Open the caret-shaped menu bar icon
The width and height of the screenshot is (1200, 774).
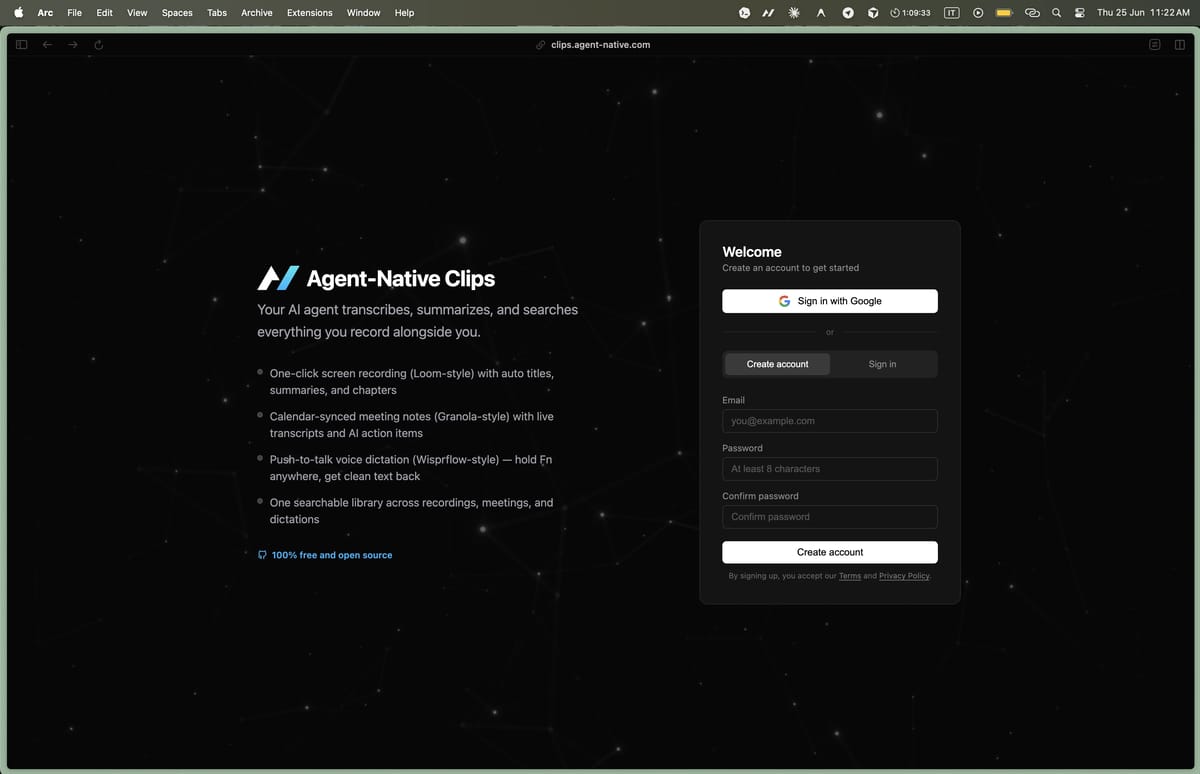click(821, 13)
